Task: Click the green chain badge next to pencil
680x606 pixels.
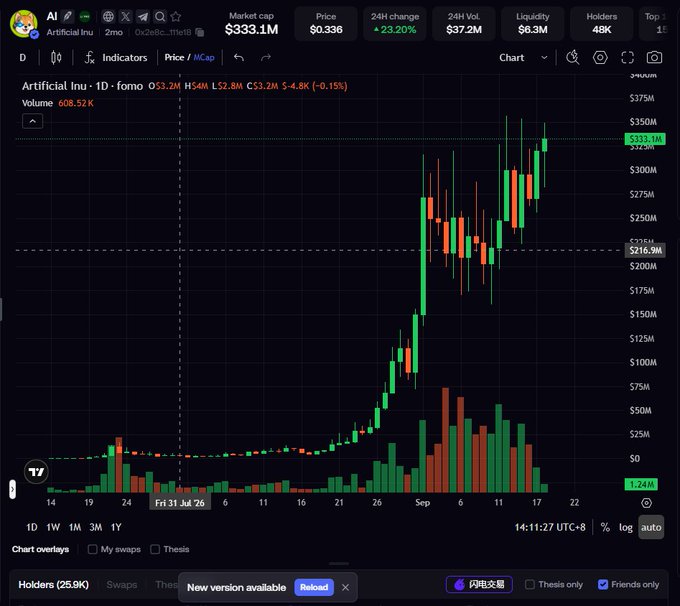Action: [85, 16]
